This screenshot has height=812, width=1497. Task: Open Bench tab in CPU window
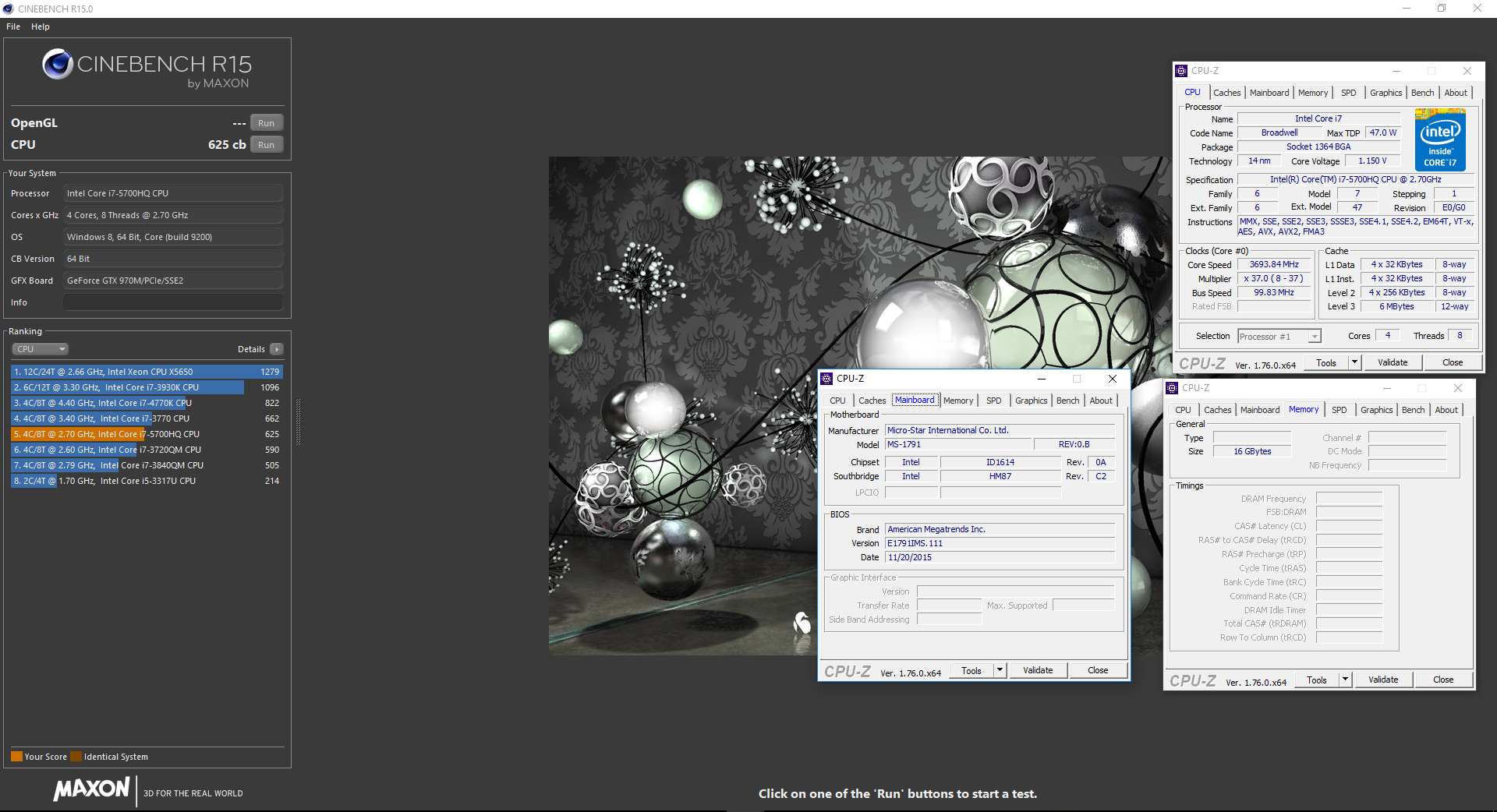pos(1422,93)
